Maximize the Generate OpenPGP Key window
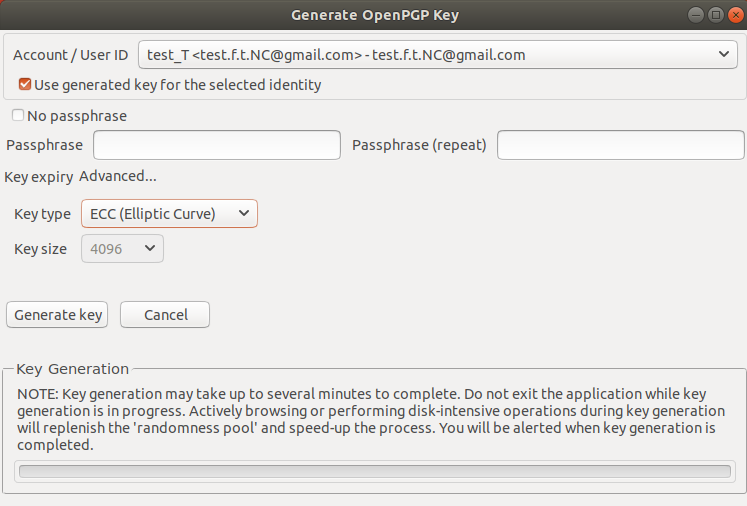 tap(715, 15)
